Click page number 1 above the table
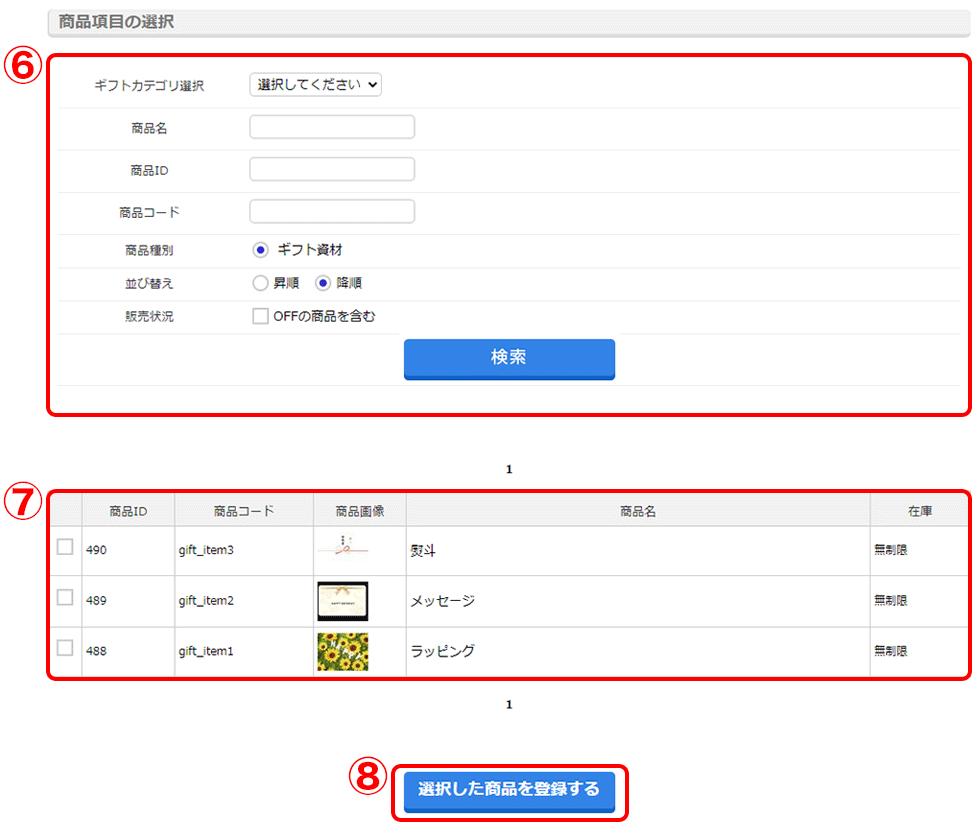The width and height of the screenshot is (980, 840). click(x=509, y=469)
